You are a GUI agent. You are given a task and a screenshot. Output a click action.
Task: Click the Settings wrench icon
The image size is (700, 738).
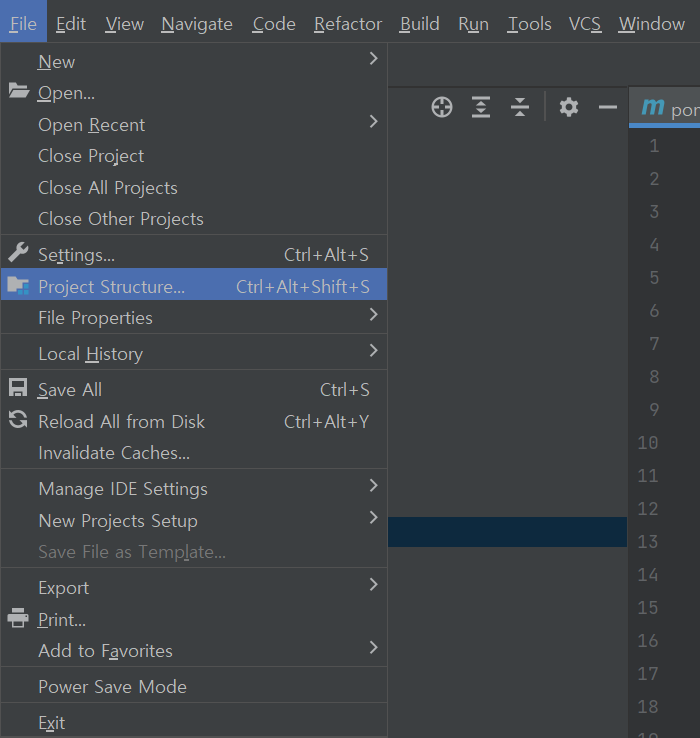pos(18,252)
